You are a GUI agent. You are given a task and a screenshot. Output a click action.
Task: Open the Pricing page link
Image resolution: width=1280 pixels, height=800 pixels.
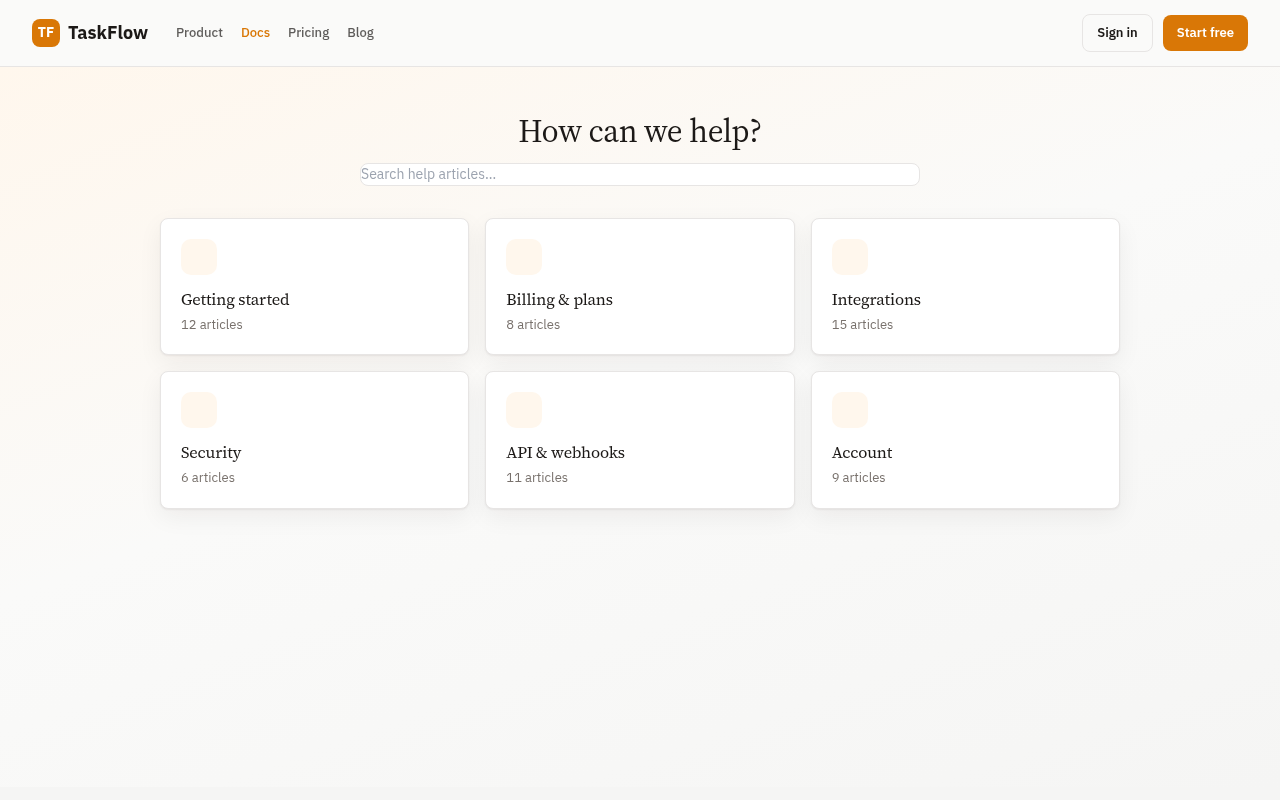(308, 33)
